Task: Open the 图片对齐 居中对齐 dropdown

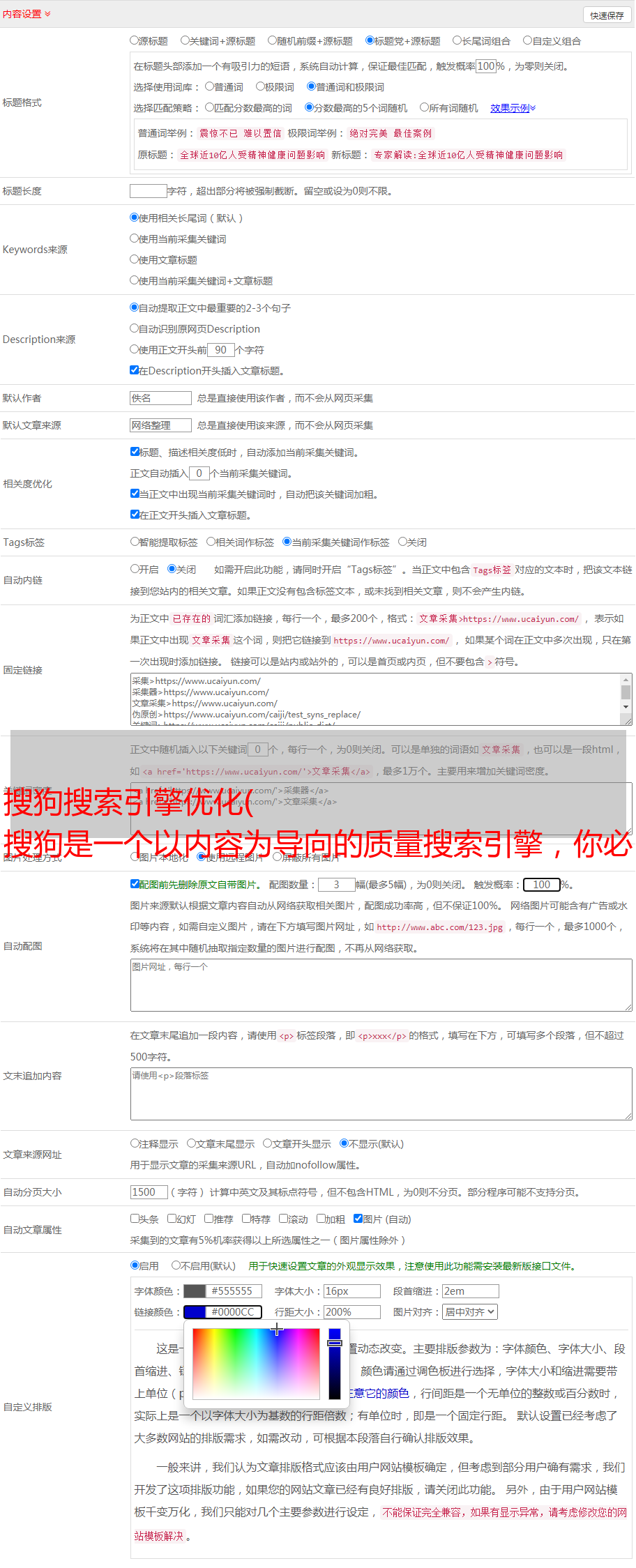Action: click(470, 1312)
